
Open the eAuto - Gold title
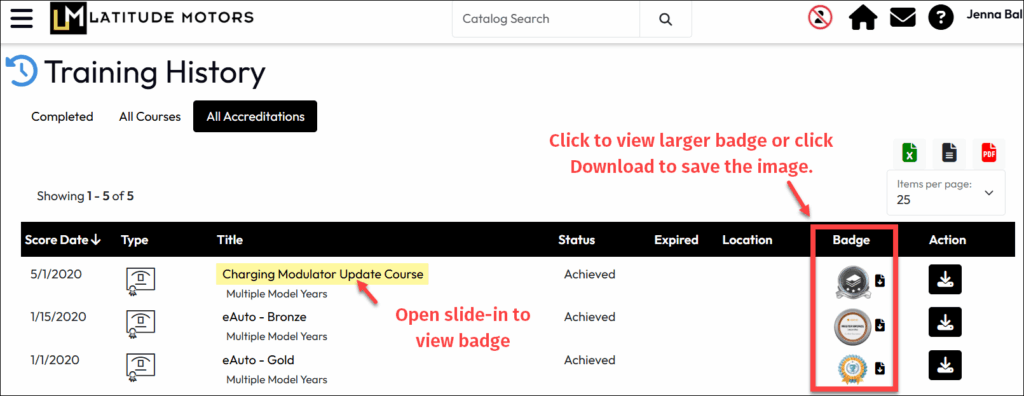tap(259, 360)
